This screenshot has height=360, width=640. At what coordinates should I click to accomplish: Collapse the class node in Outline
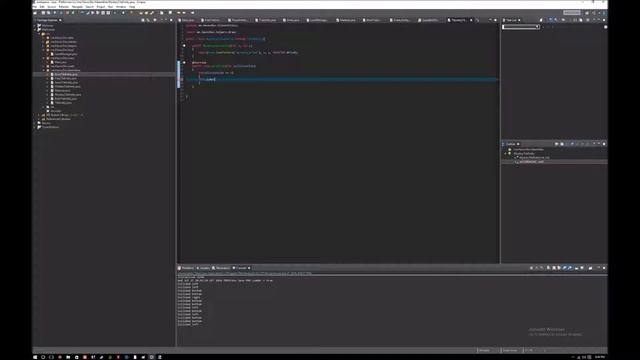pos(505,153)
